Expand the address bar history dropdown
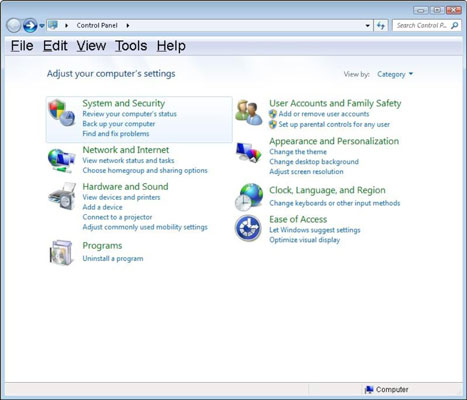The width and height of the screenshot is (467, 400). 367,26
